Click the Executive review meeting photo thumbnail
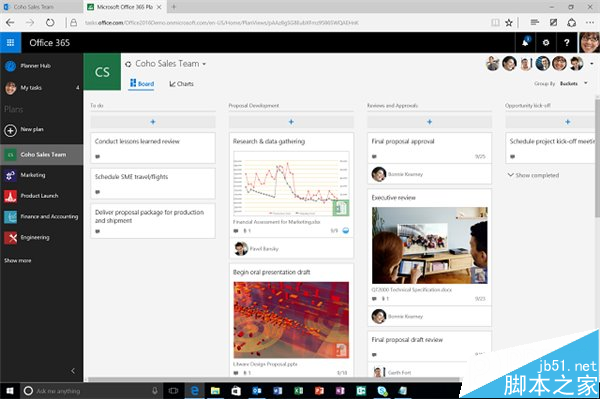Viewport: 600px width, 399px height. click(x=430, y=245)
